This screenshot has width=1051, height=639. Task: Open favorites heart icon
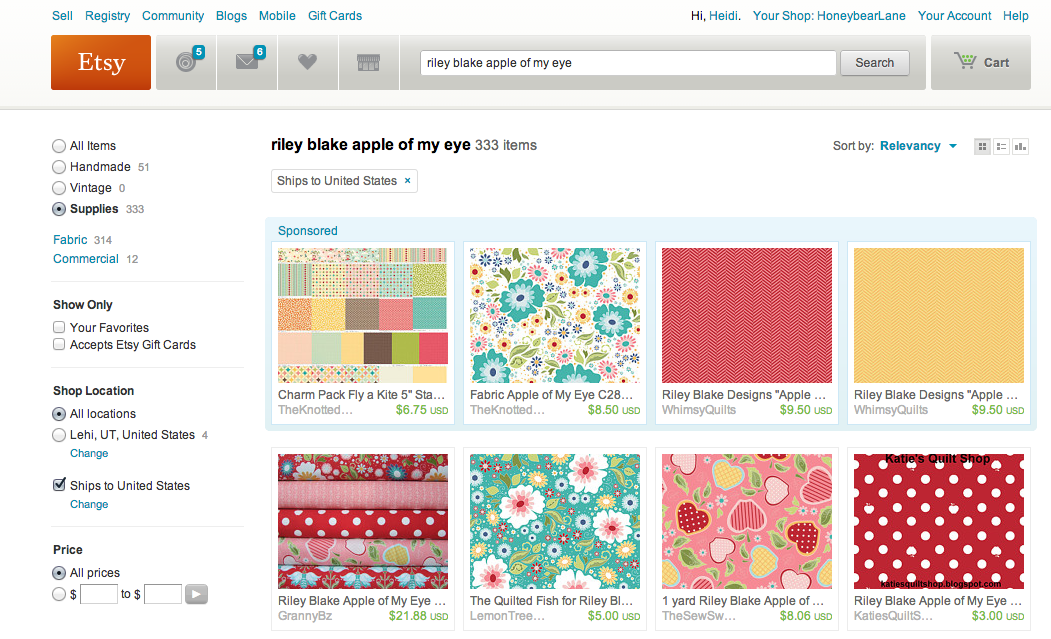pos(308,62)
